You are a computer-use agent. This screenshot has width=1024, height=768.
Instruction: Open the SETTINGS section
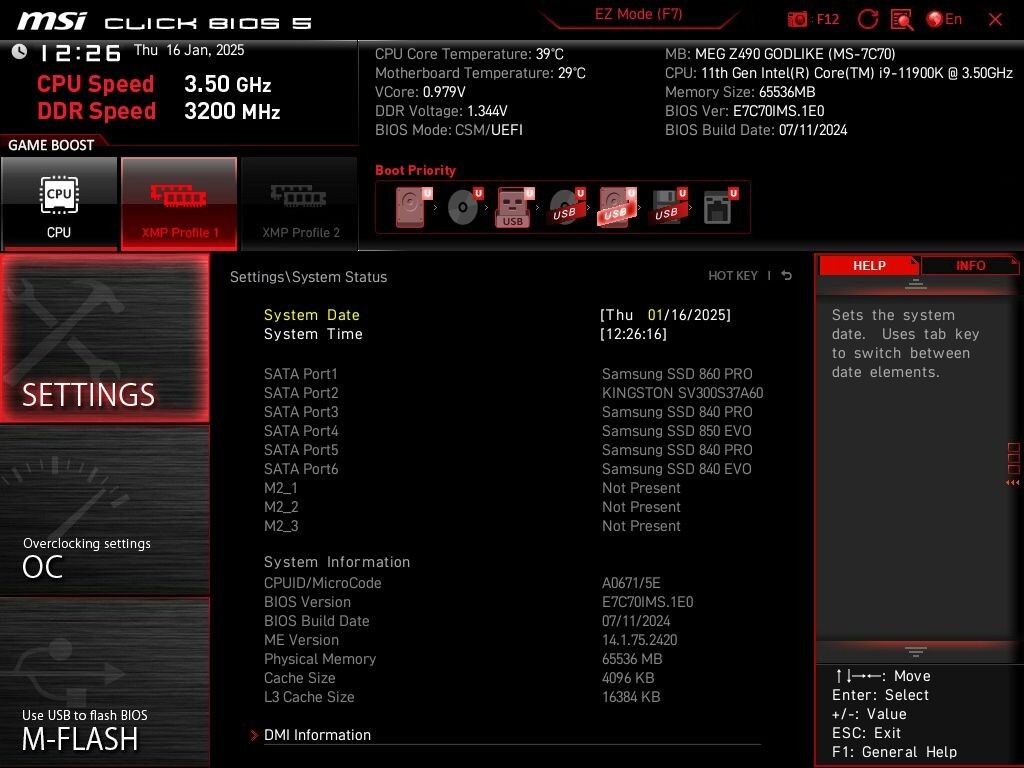pos(104,338)
